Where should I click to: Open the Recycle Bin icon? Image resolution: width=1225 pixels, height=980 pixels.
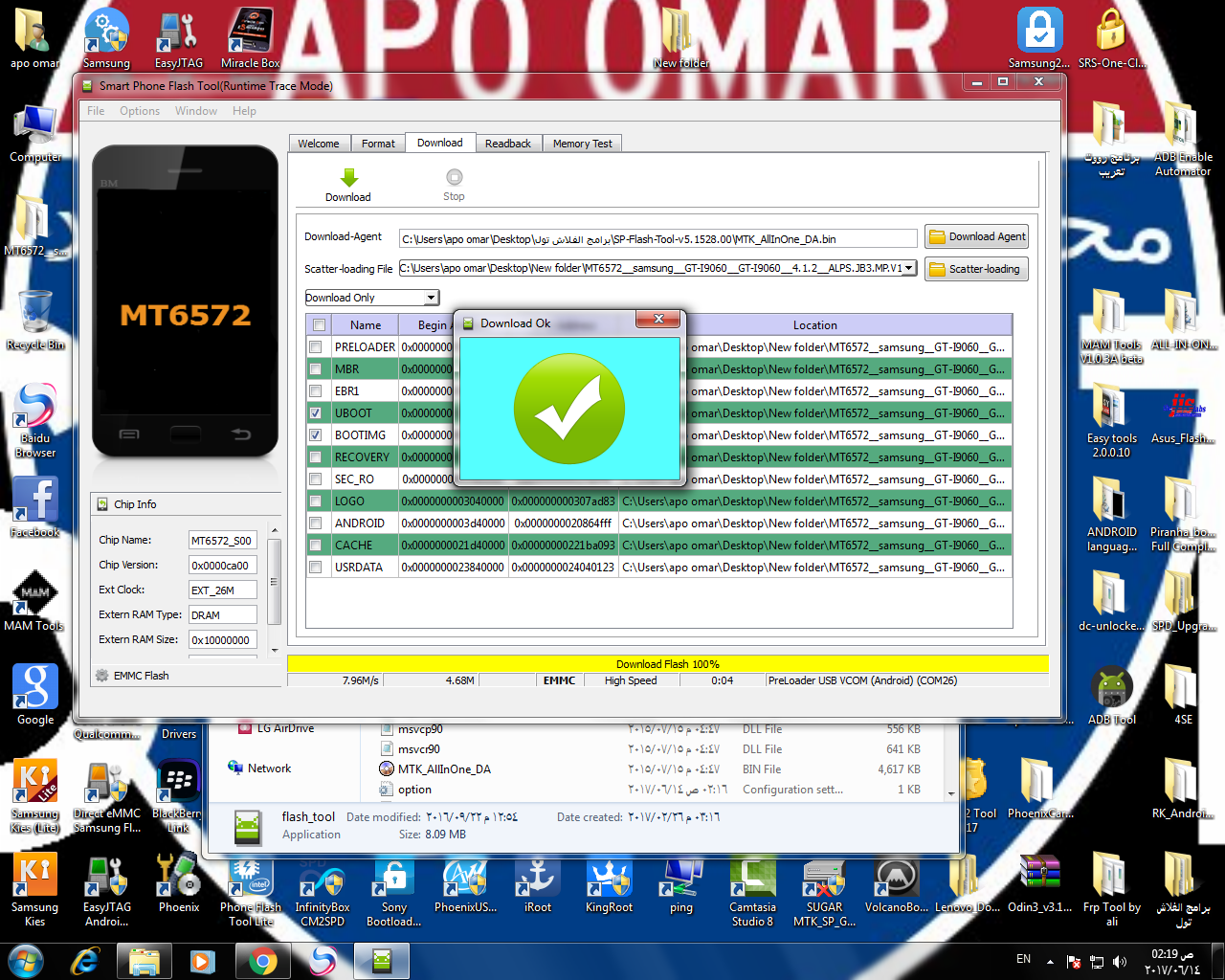click(x=35, y=320)
